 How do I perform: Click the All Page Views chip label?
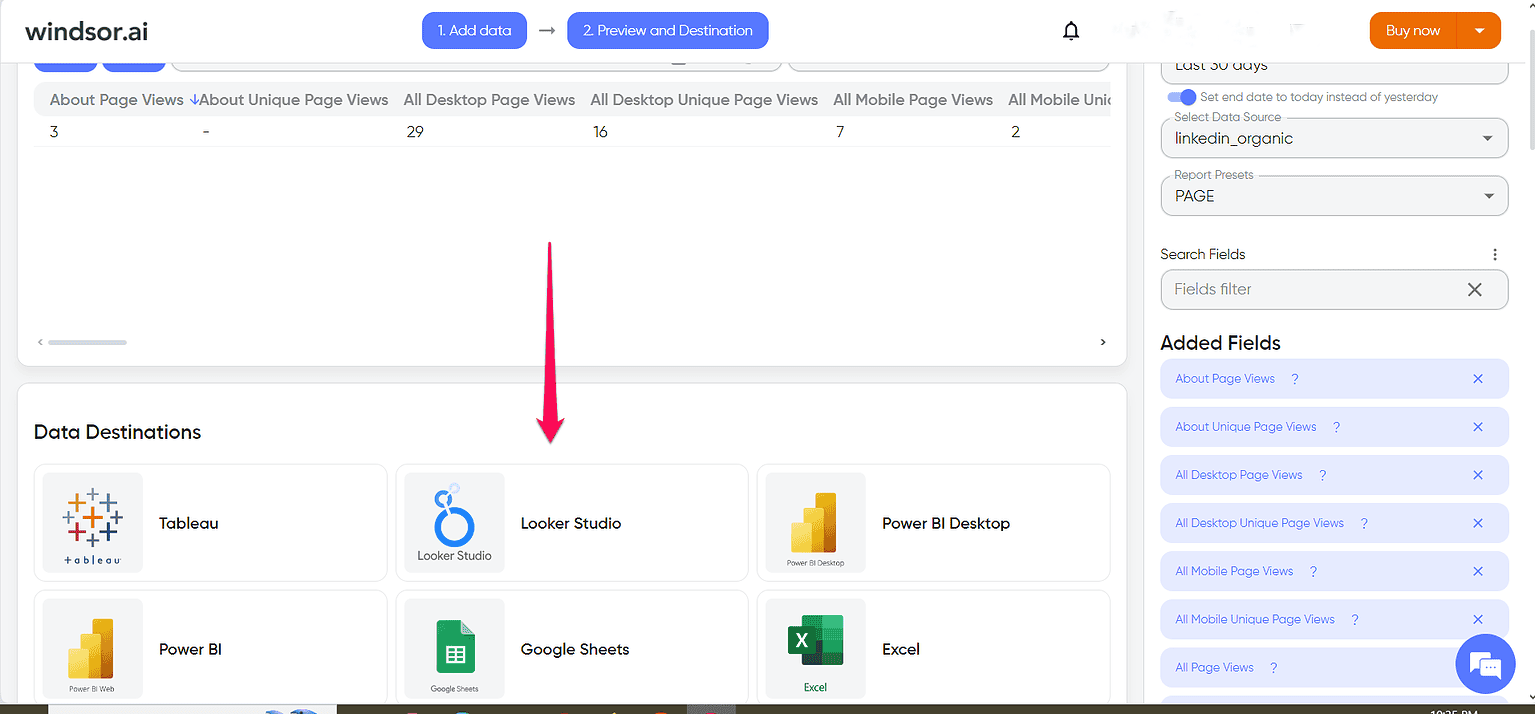[1214, 667]
